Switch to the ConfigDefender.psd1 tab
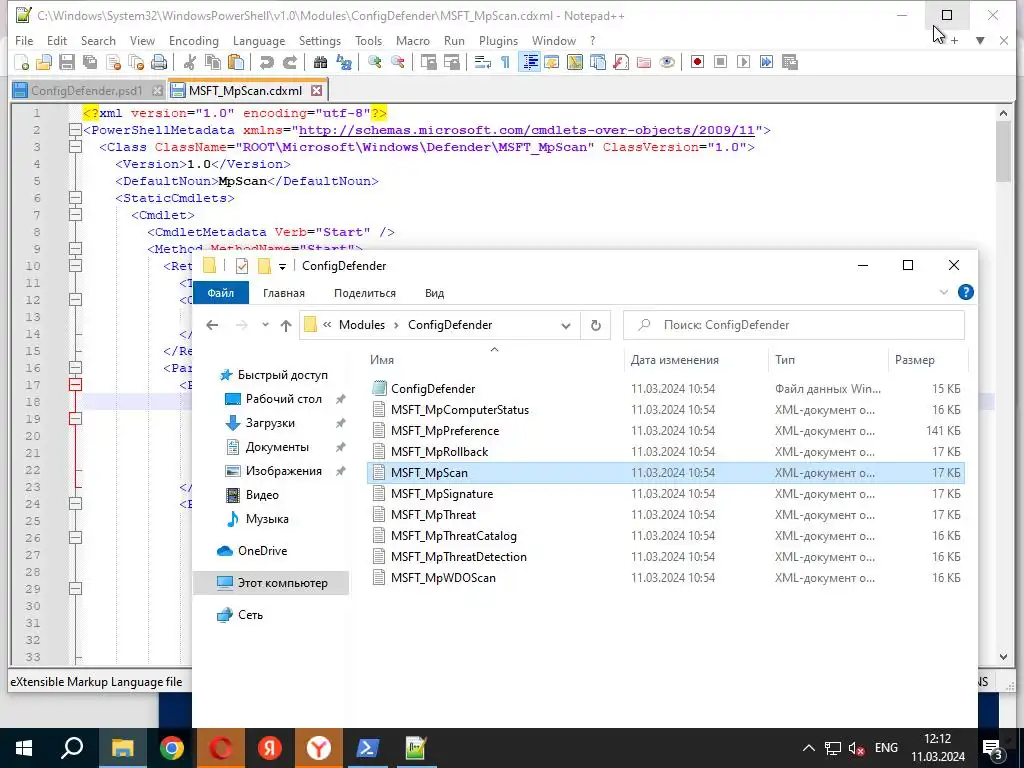This screenshot has width=1024, height=768. click(86, 91)
